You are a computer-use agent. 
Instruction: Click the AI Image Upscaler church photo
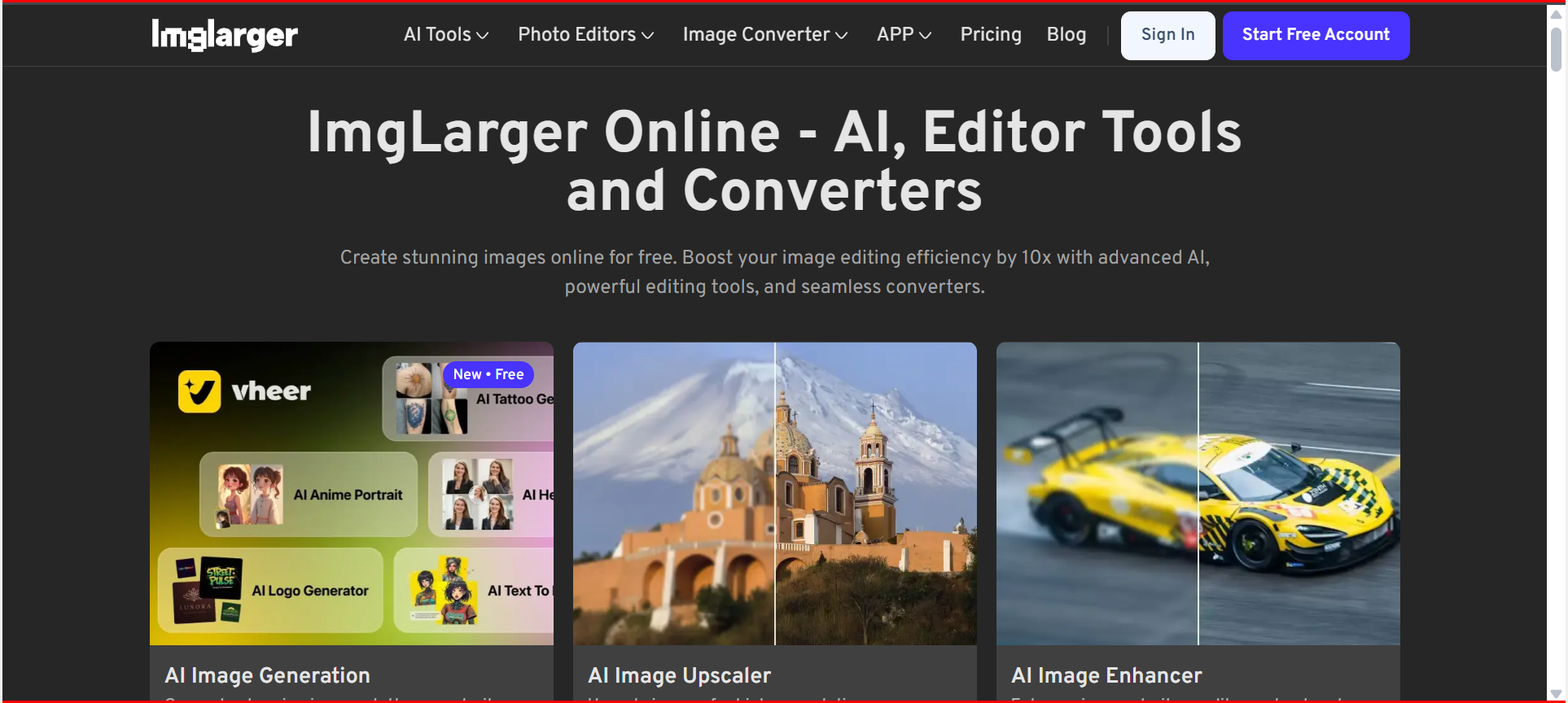tap(774, 493)
